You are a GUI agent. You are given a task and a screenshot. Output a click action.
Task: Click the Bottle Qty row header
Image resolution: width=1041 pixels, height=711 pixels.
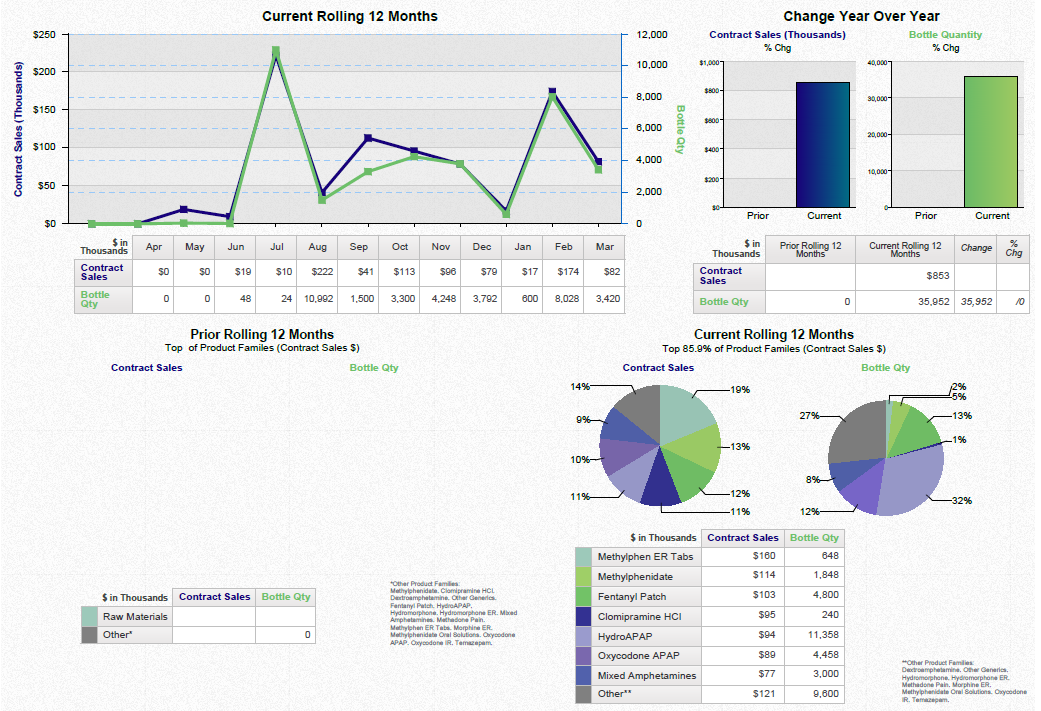(x=94, y=297)
